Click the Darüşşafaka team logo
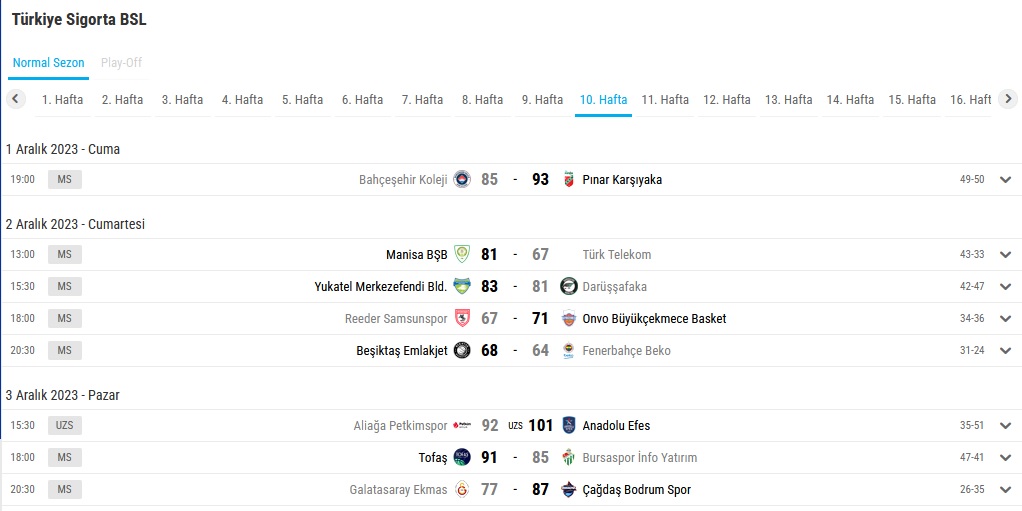 coord(569,286)
